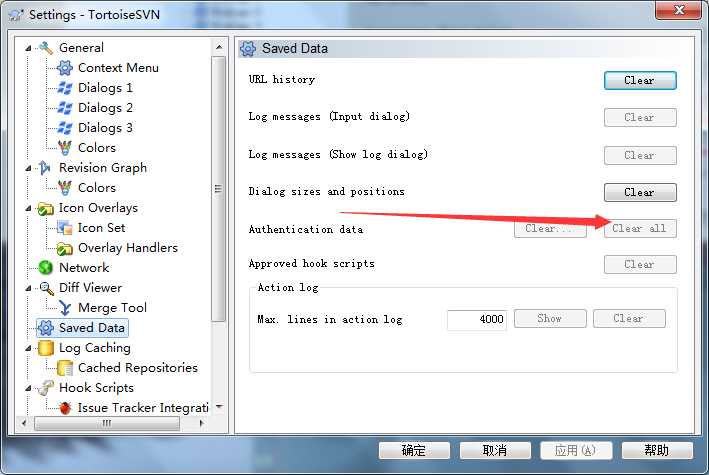Click the Icon Overlays folder icon
This screenshot has height=475, width=709.
tap(45, 208)
